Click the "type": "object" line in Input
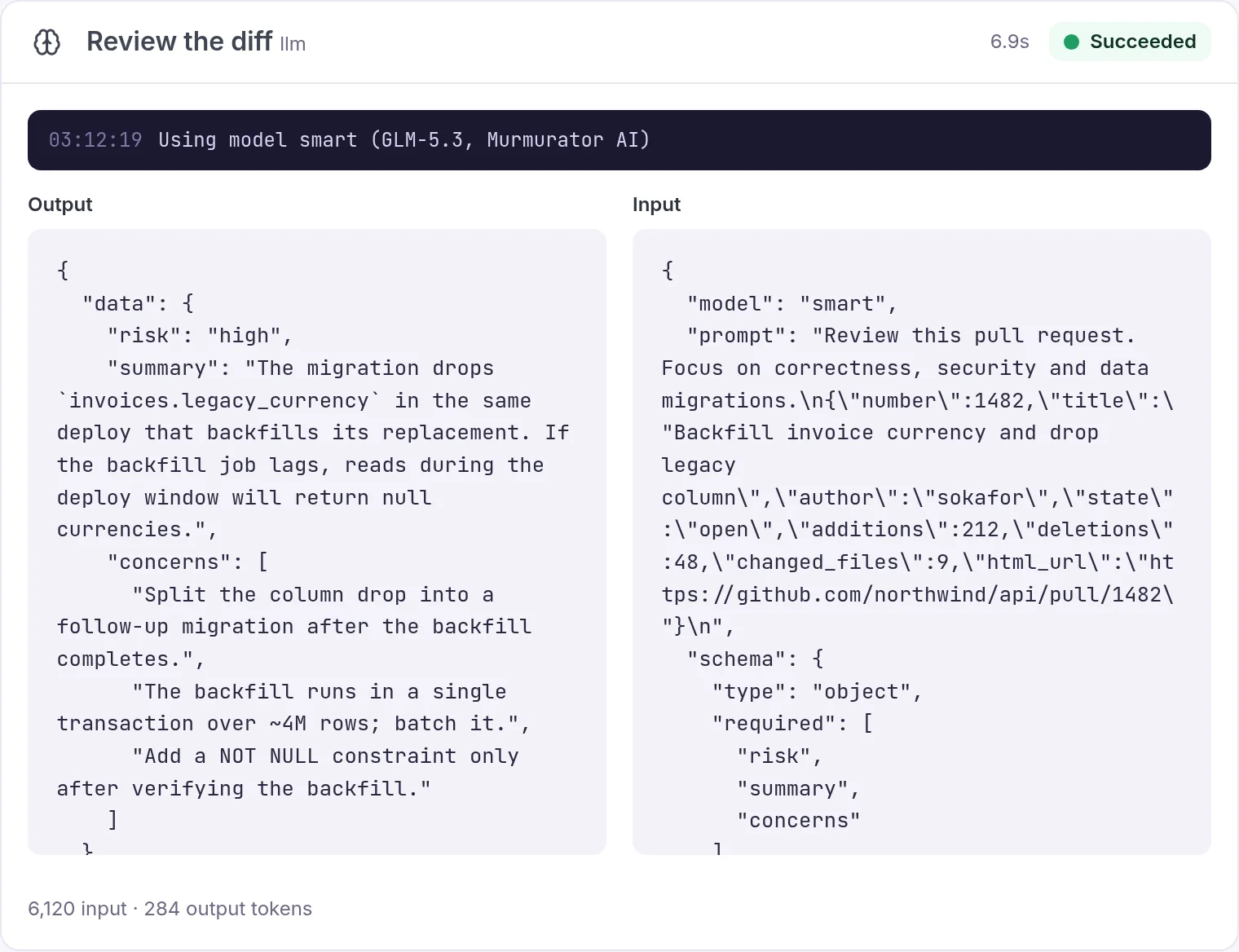The height and width of the screenshot is (952, 1239). pyautogui.click(x=817, y=692)
